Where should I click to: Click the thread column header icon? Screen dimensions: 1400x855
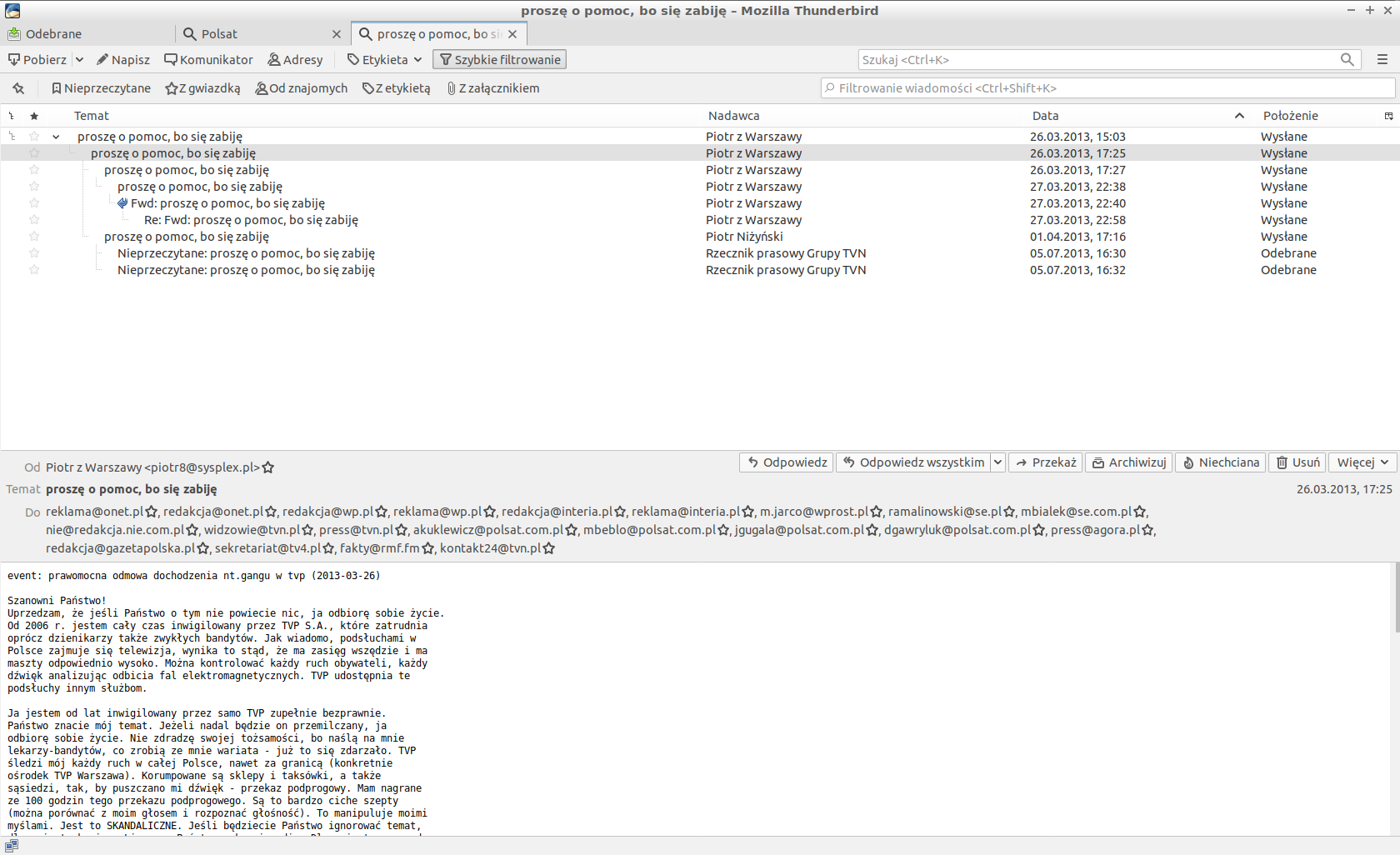[12, 116]
